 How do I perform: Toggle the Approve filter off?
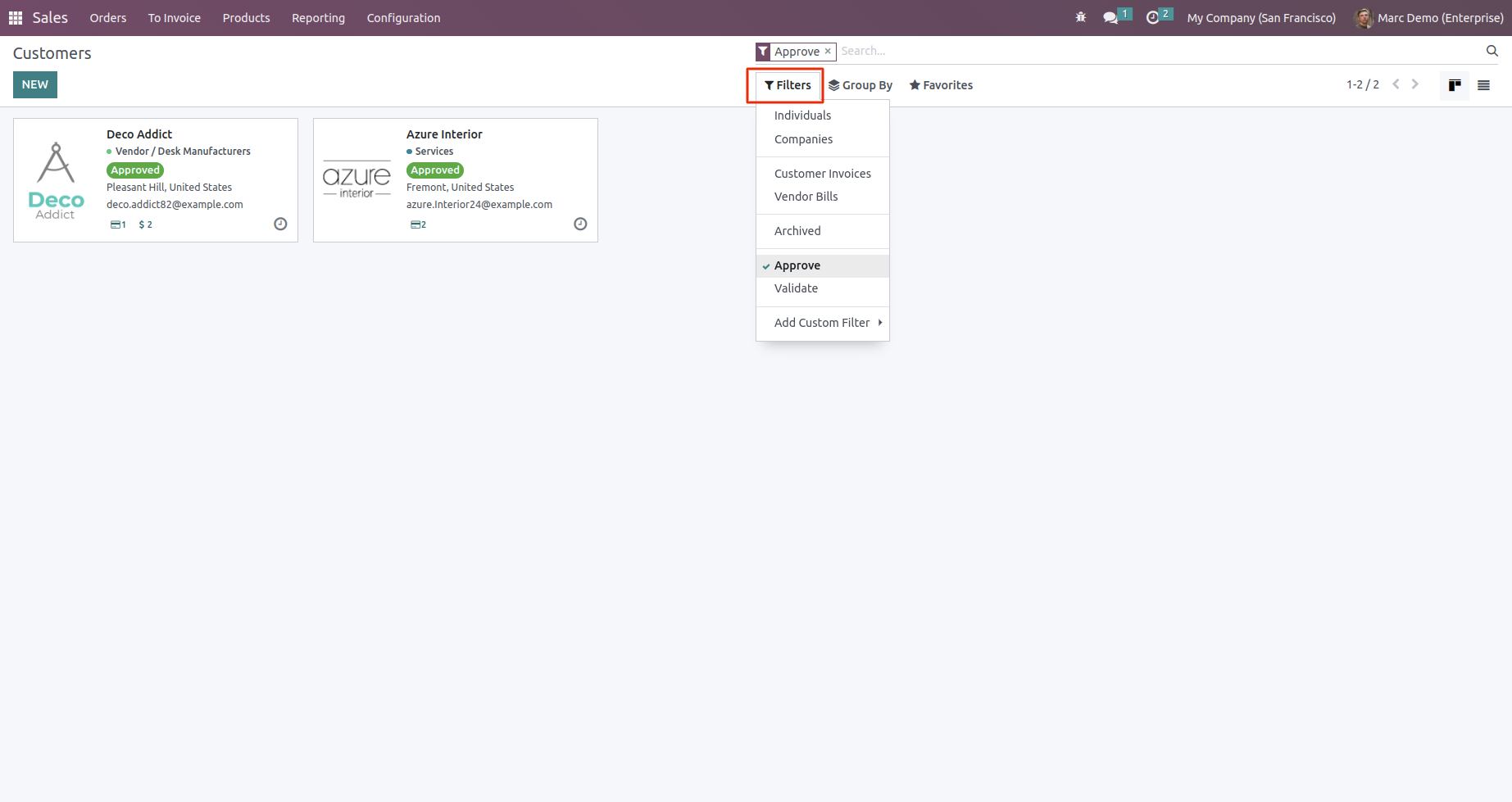point(823,265)
